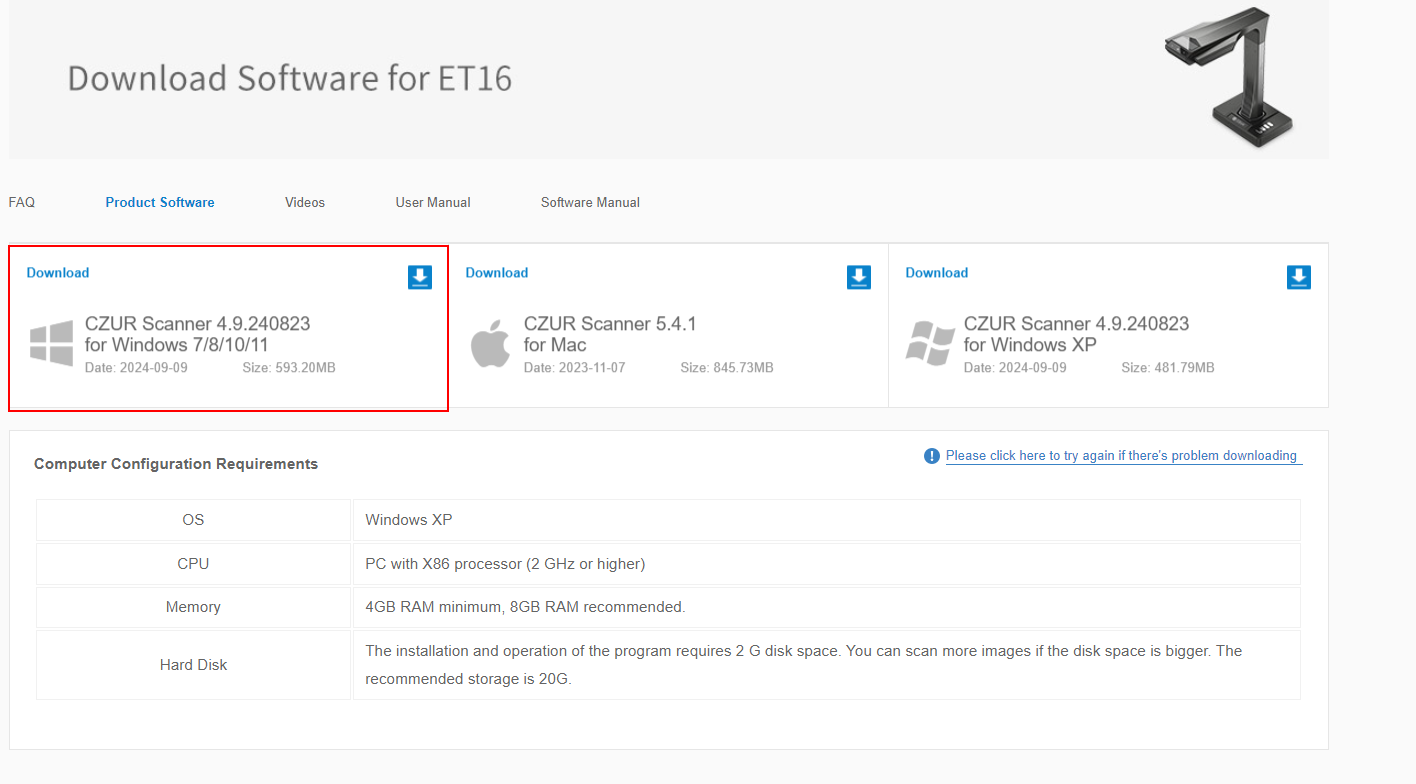Click the Hard Disk row label
Image resolution: width=1416 pixels, height=784 pixels.
point(193,665)
